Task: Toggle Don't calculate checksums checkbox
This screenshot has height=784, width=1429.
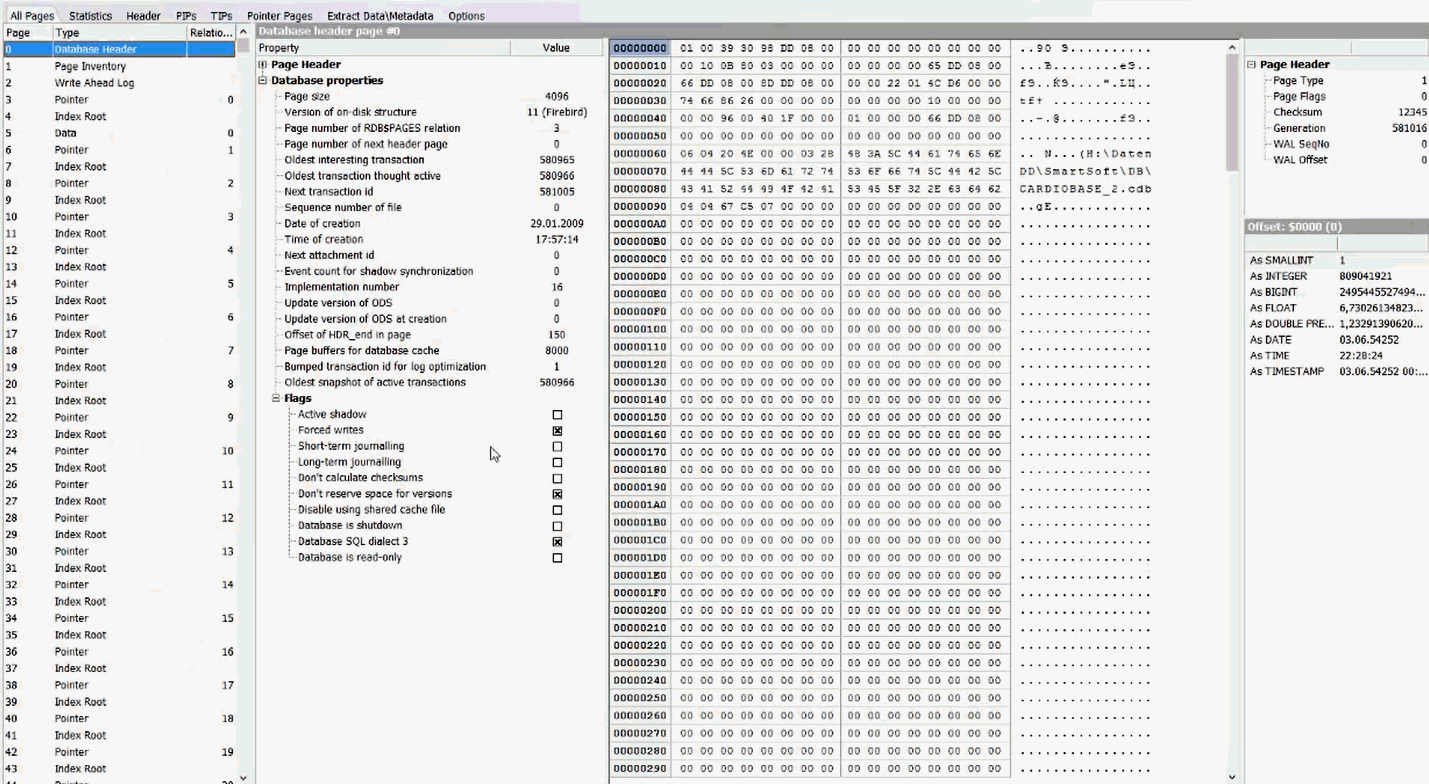Action: click(557, 478)
